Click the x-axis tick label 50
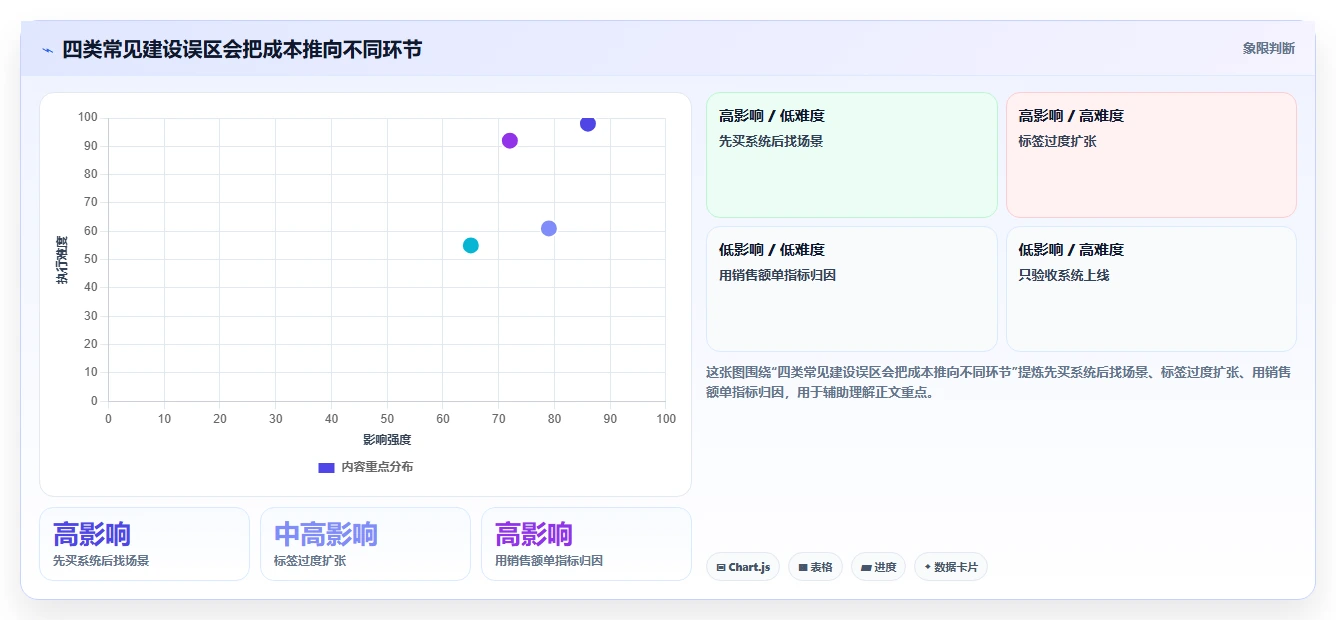The height and width of the screenshot is (620, 1336). [x=387, y=418]
